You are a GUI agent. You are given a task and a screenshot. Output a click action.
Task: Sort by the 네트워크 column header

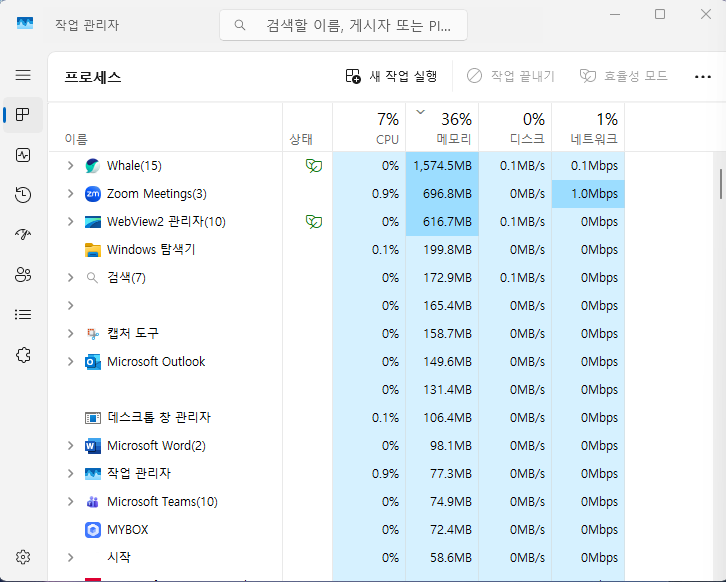pyautogui.click(x=588, y=127)
